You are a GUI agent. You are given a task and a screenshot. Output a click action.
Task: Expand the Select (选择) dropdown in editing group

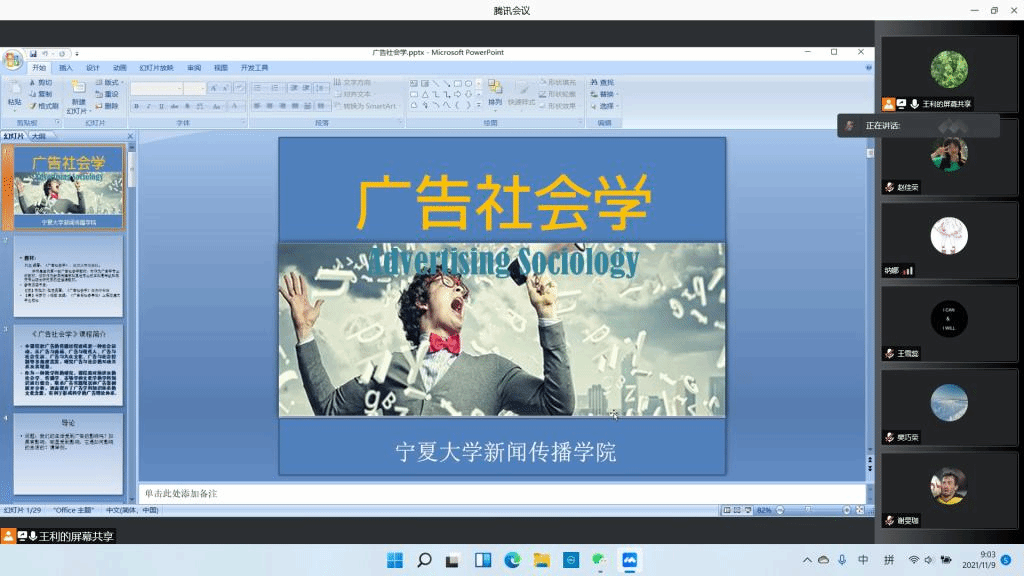tap(608, 106)
